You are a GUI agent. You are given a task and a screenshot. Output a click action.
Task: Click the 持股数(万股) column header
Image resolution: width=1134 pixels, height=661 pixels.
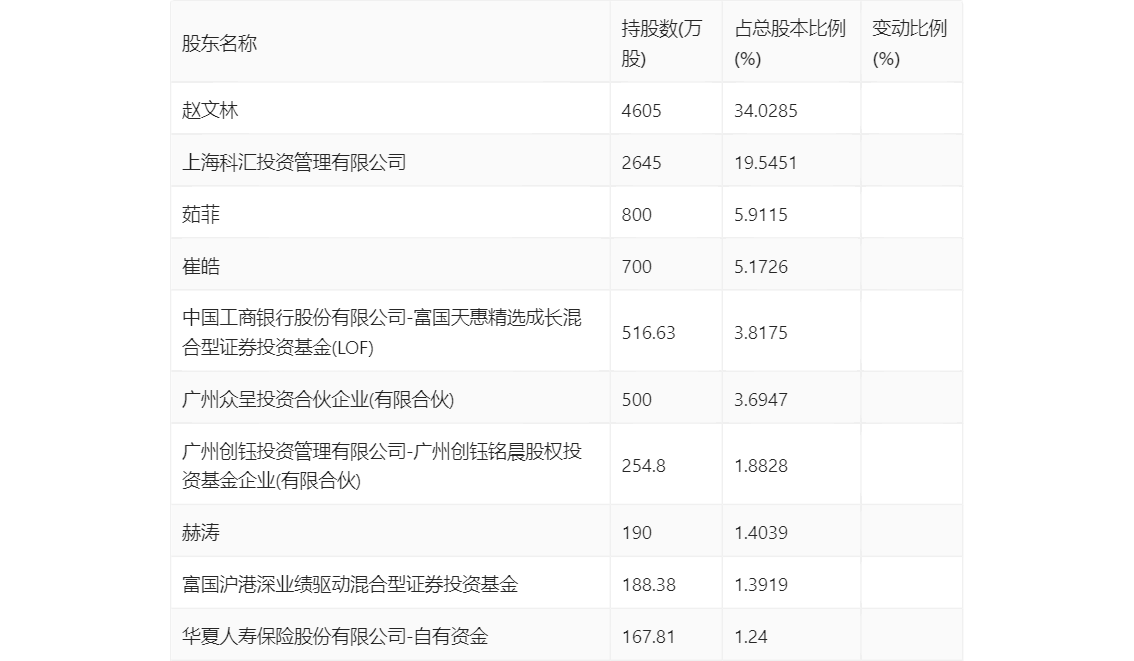(x=661, y=43)
